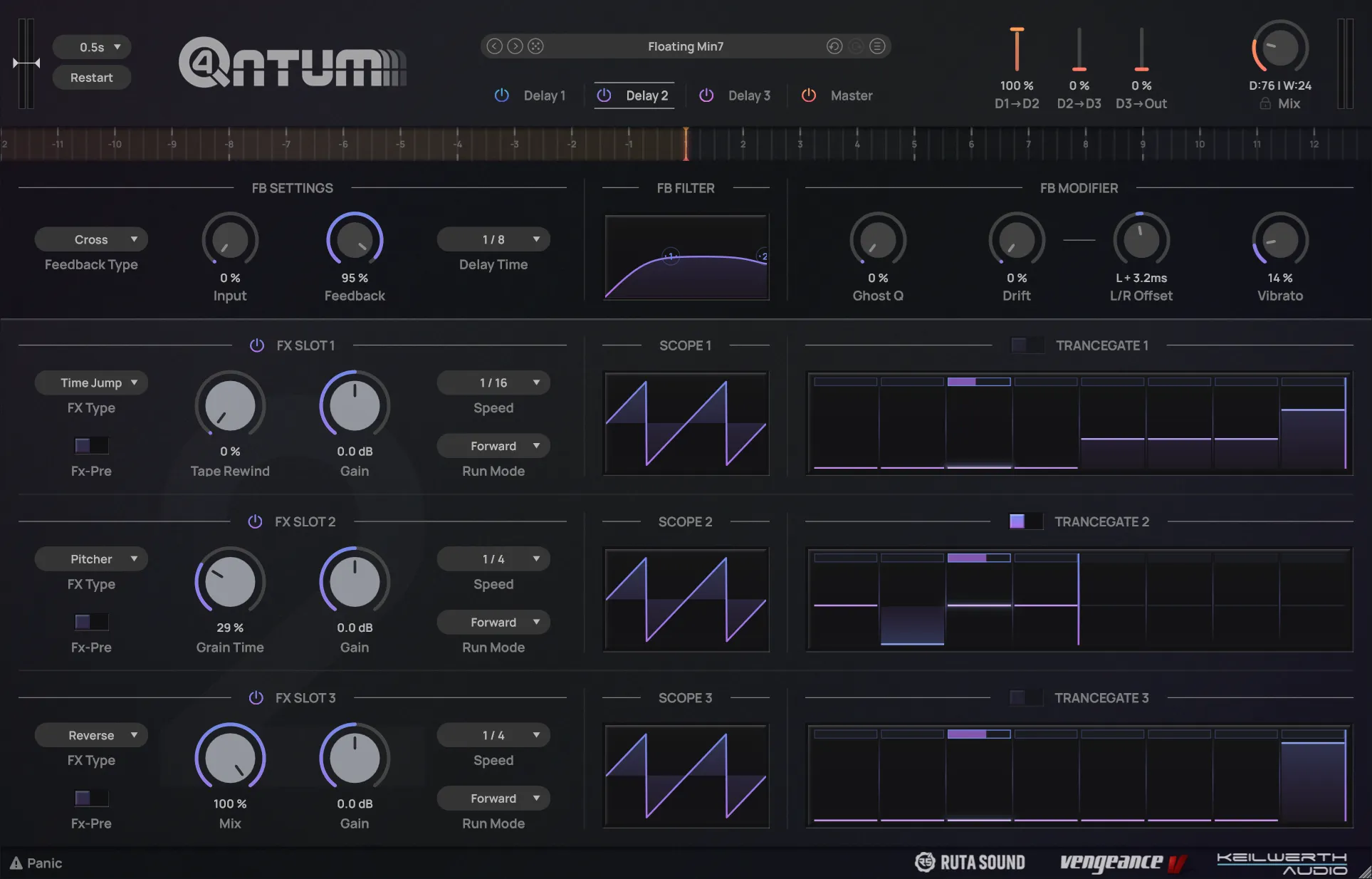Open the Speed dropdown in FX Slot 2
Viewport: 1372px width, 879px height.
[x=493, y=559]
